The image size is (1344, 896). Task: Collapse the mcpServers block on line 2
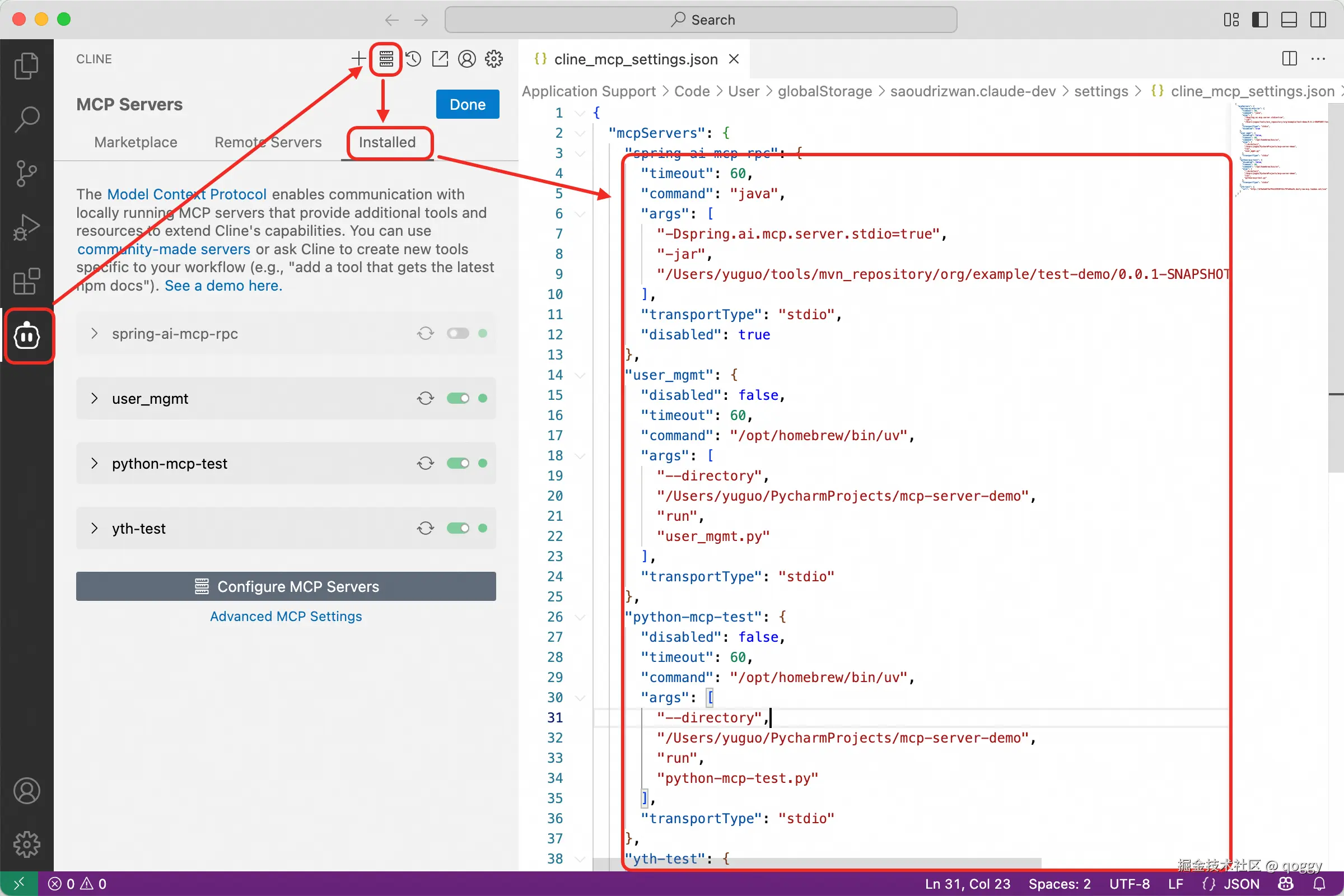(581, 133)
